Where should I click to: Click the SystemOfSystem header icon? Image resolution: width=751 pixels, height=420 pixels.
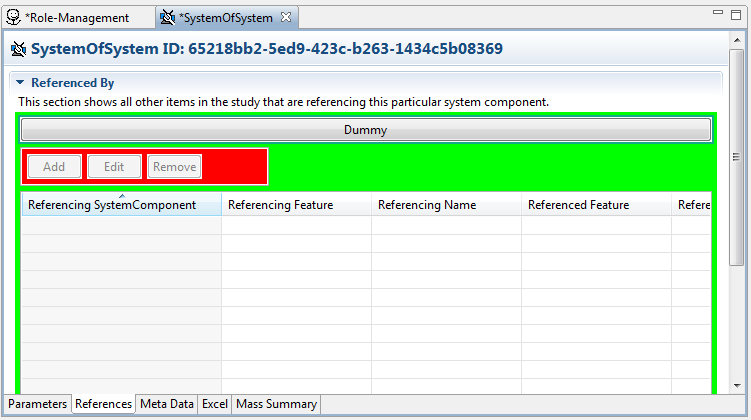pos(18,49)
